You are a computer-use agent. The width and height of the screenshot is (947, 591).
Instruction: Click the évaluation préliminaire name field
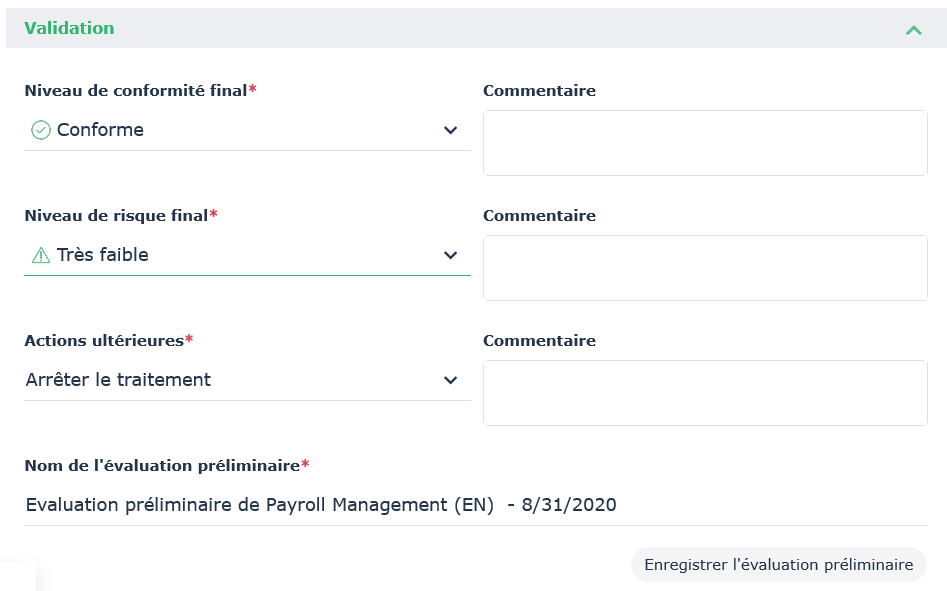point(475,505)
